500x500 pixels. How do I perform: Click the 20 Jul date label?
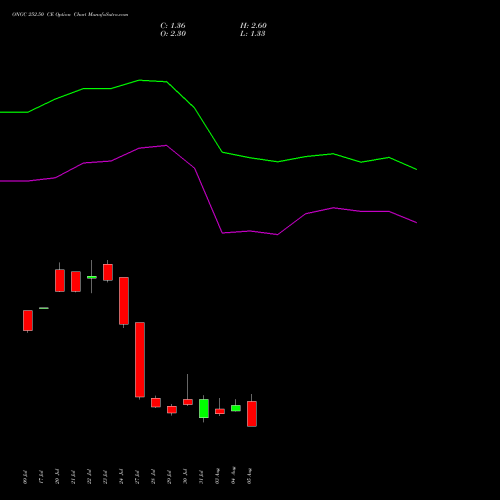58,477
